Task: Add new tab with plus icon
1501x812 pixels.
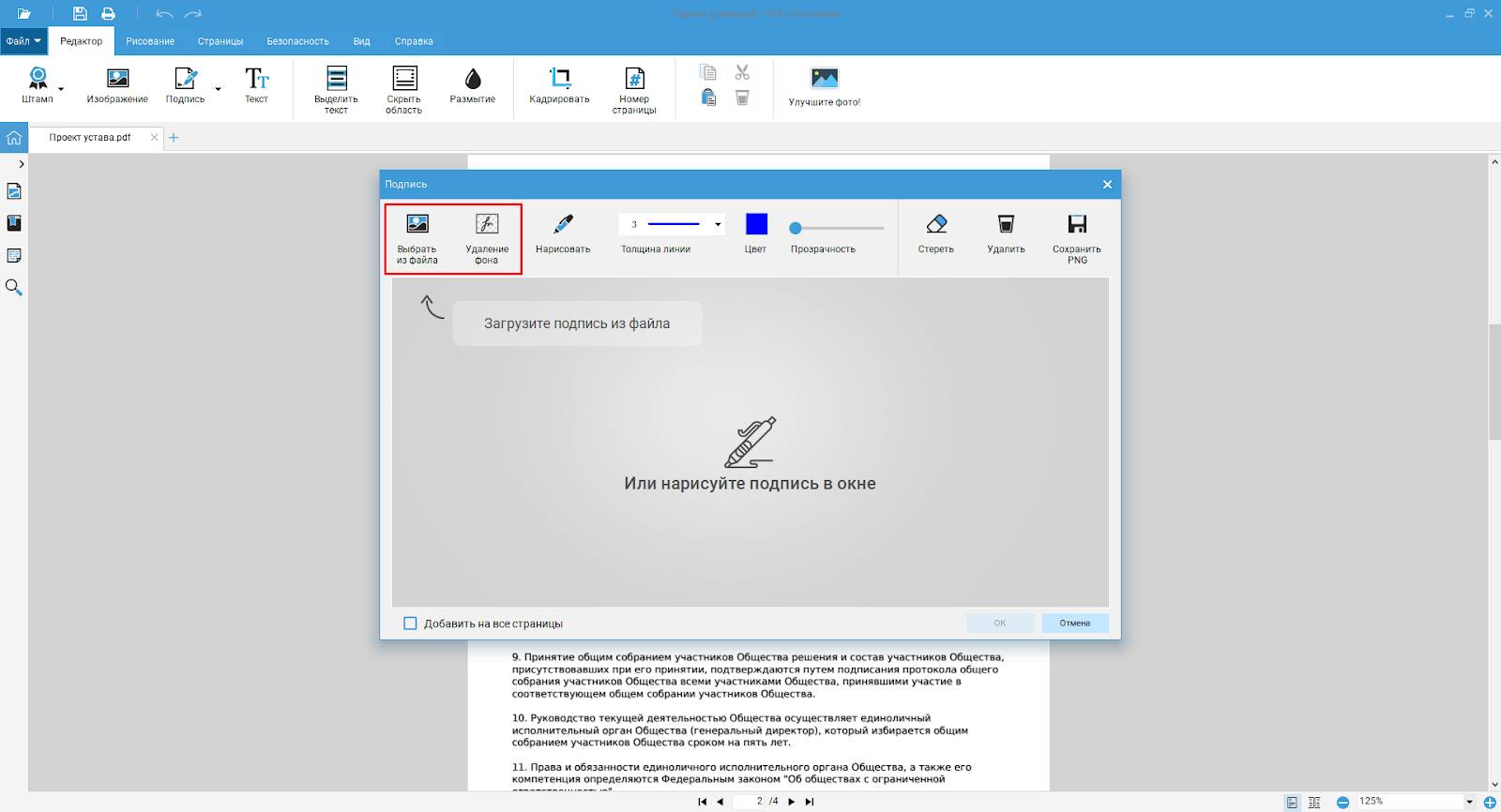Action: pos(174,138)
